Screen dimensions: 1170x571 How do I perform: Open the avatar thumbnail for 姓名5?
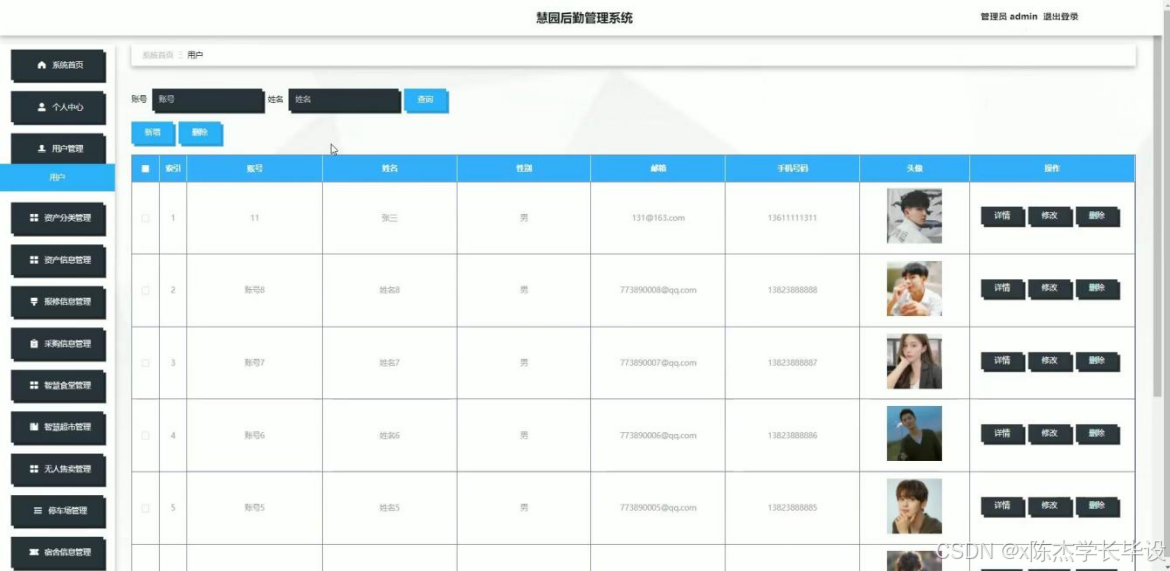click(x=914, y=505)
